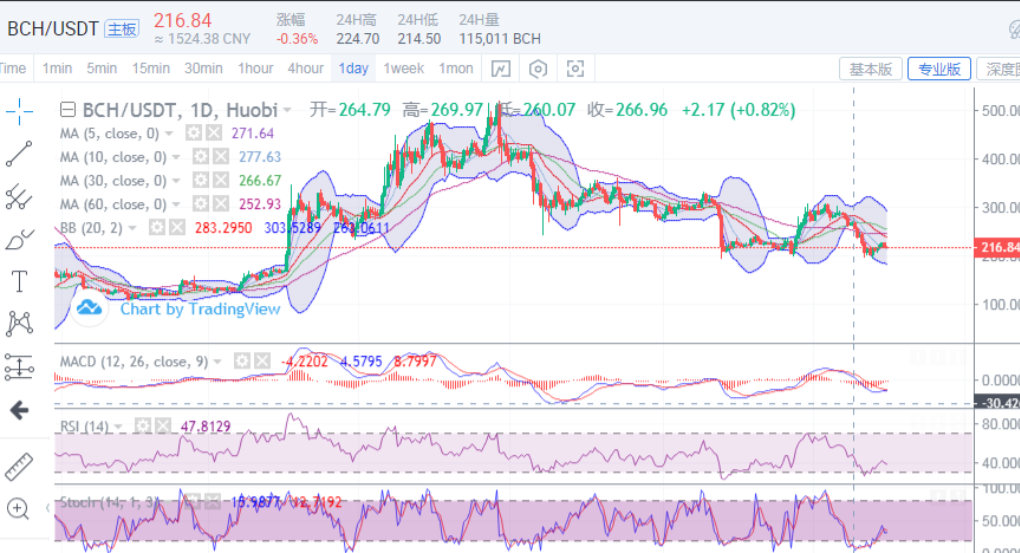Switch to the 4hour timeframe
The image size is (1020, 553).
305,69
